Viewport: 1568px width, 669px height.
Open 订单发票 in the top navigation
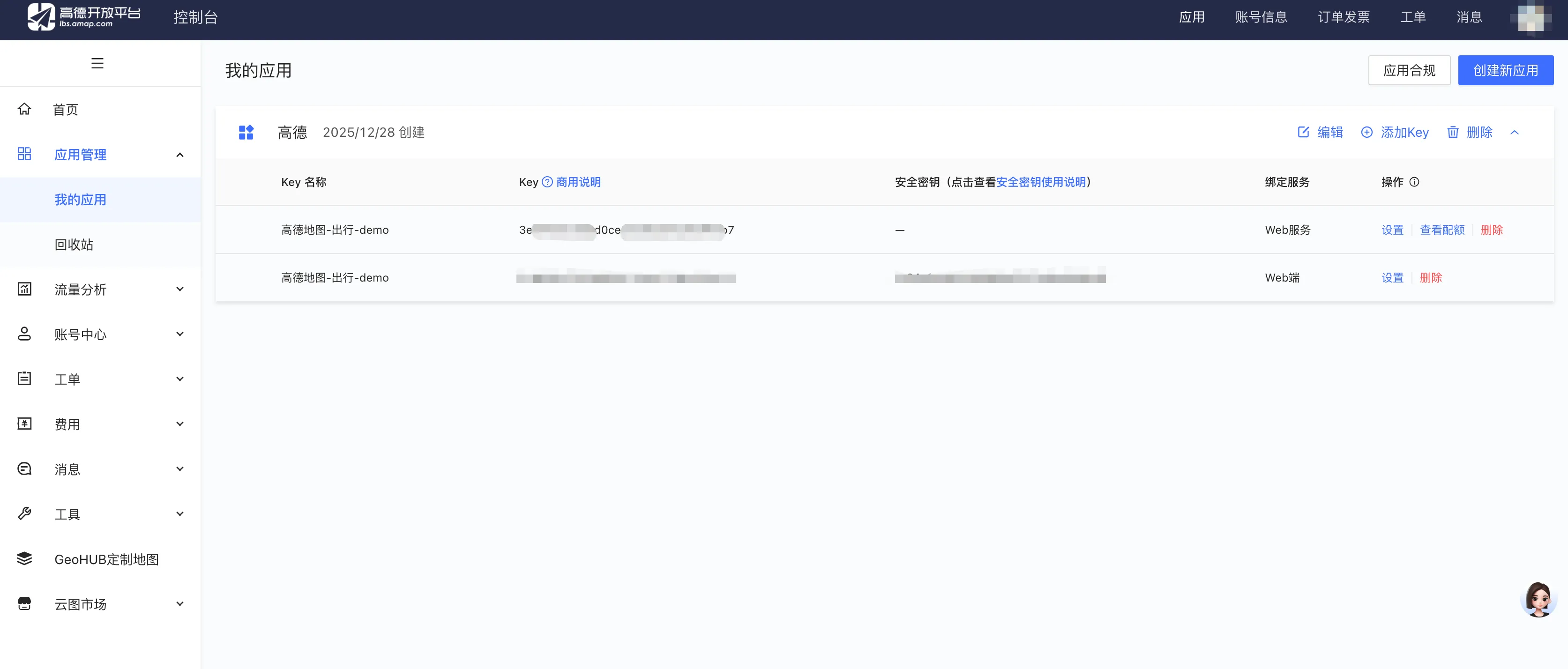(1344, 17)
